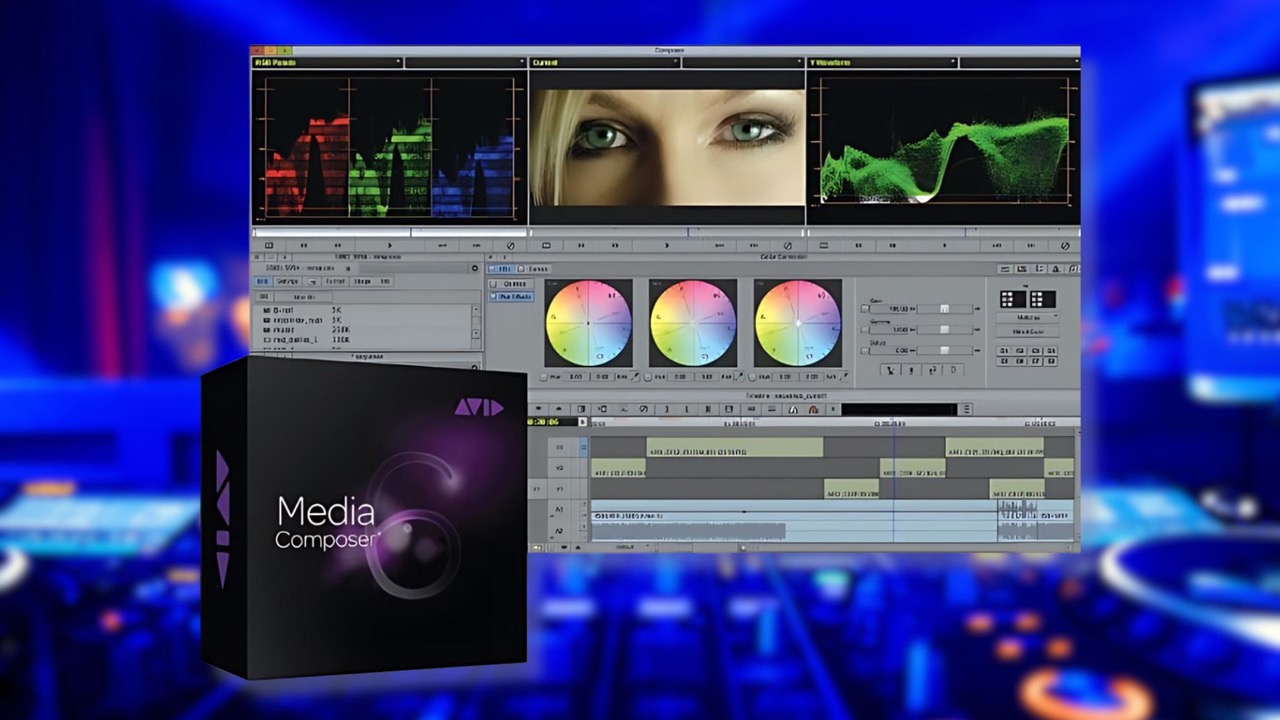Enable the Gamma checkbox
The width and height of the screenshot is (1280, 720).
click(x=865, y=329)
